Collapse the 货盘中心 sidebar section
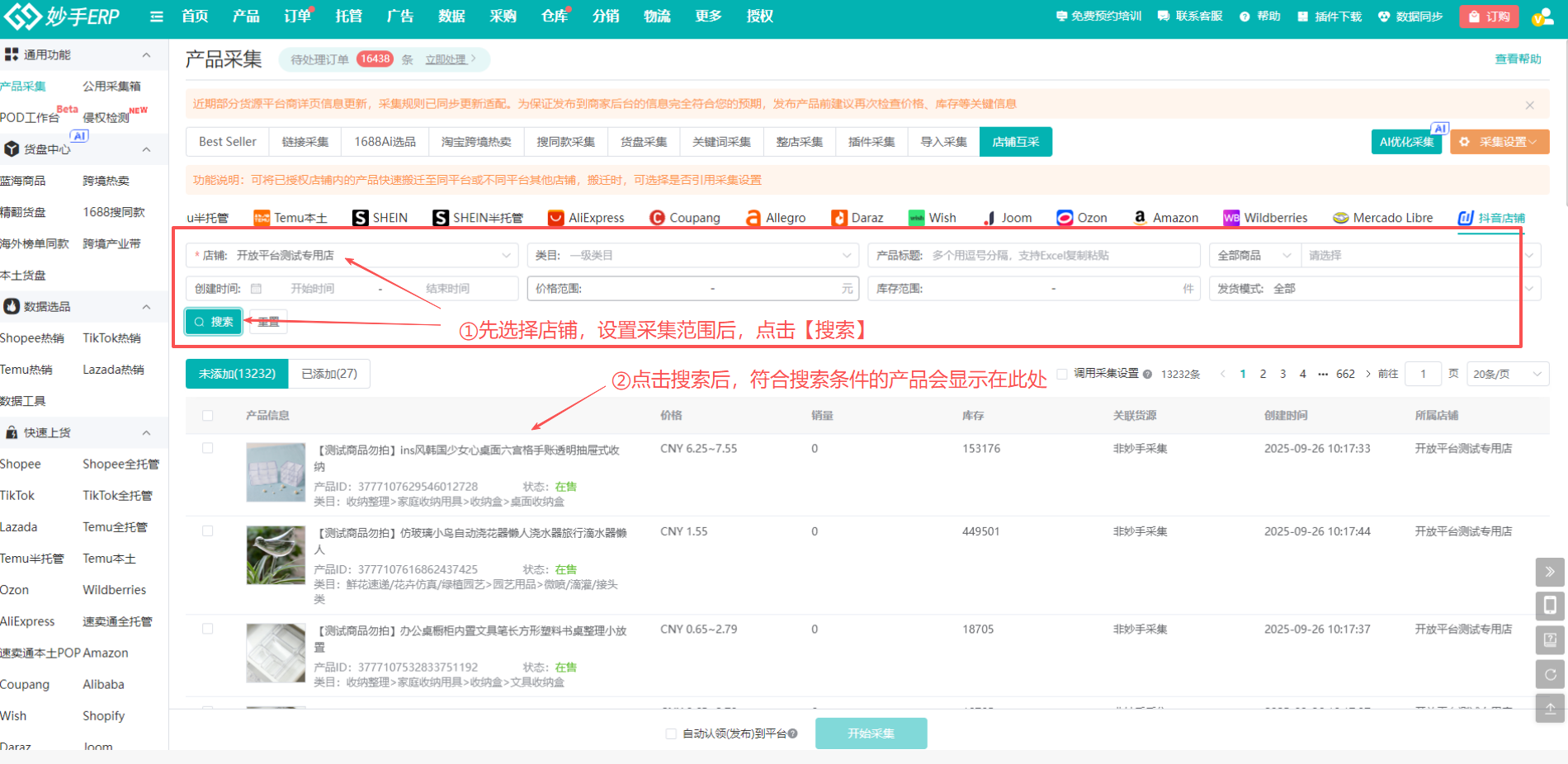This screenshot has width=1568, height=764. 146,149
